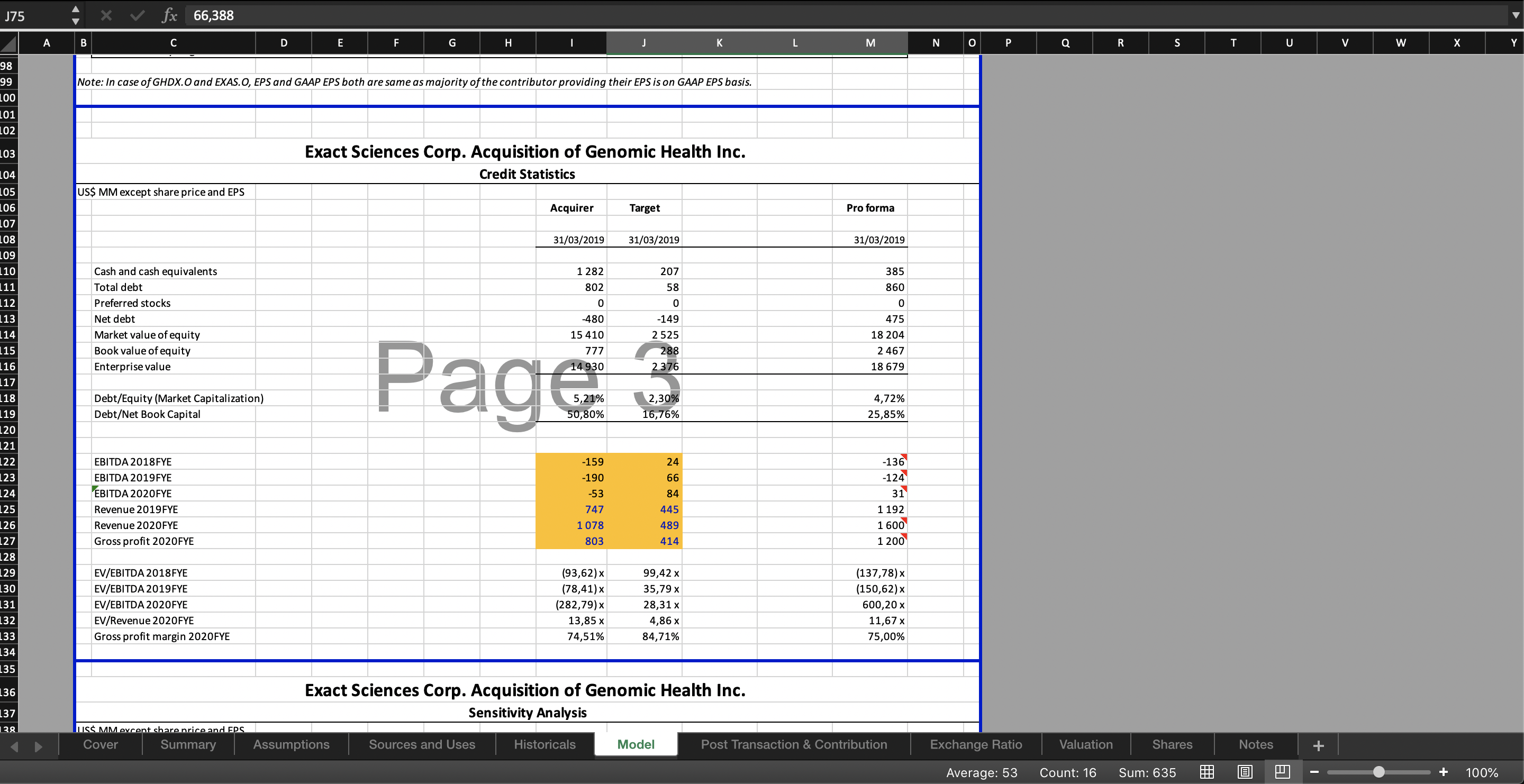Click the Pro forma heading cell
1524x784 pixels.
click(x=869, y=208)
